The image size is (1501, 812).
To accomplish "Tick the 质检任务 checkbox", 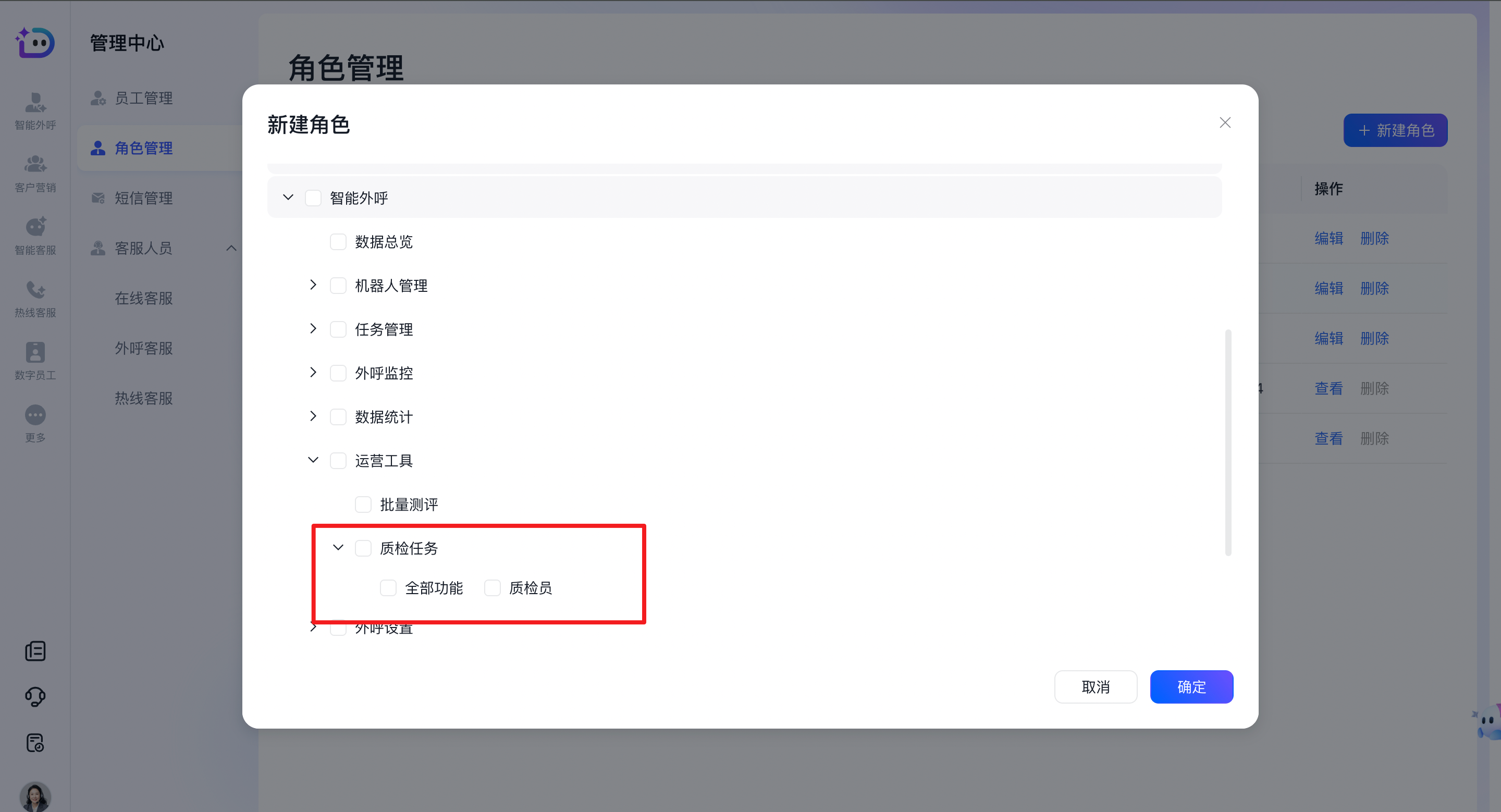I will tap(363, 548).
